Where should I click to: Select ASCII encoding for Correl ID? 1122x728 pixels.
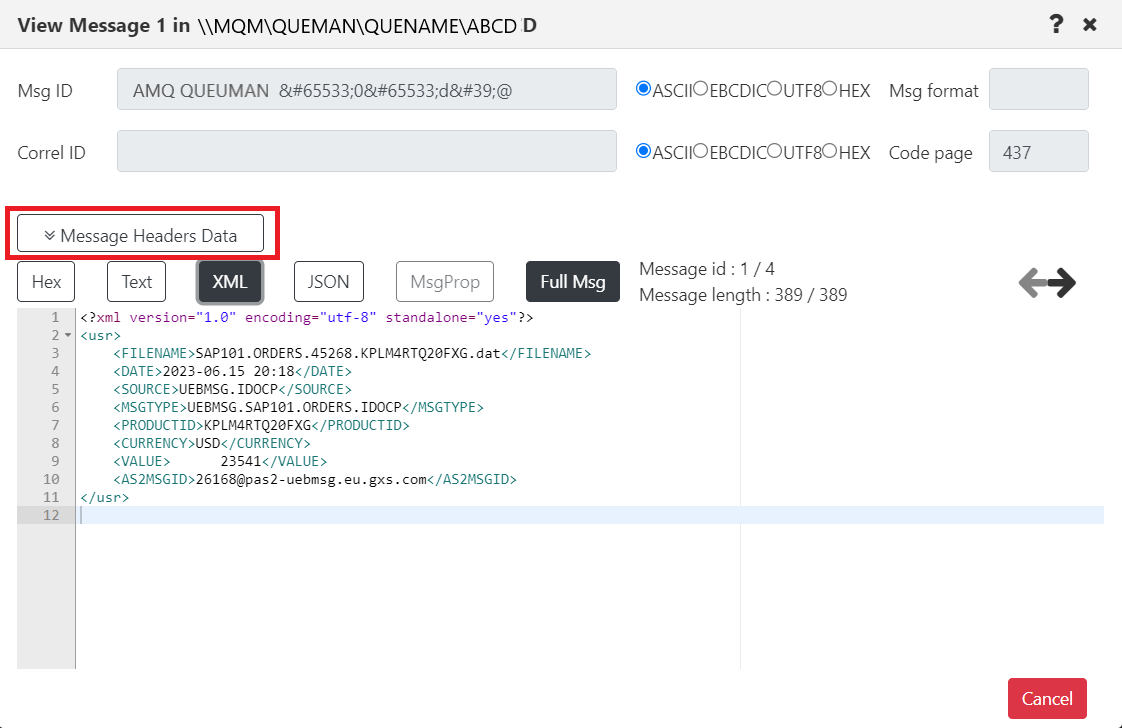643,151
